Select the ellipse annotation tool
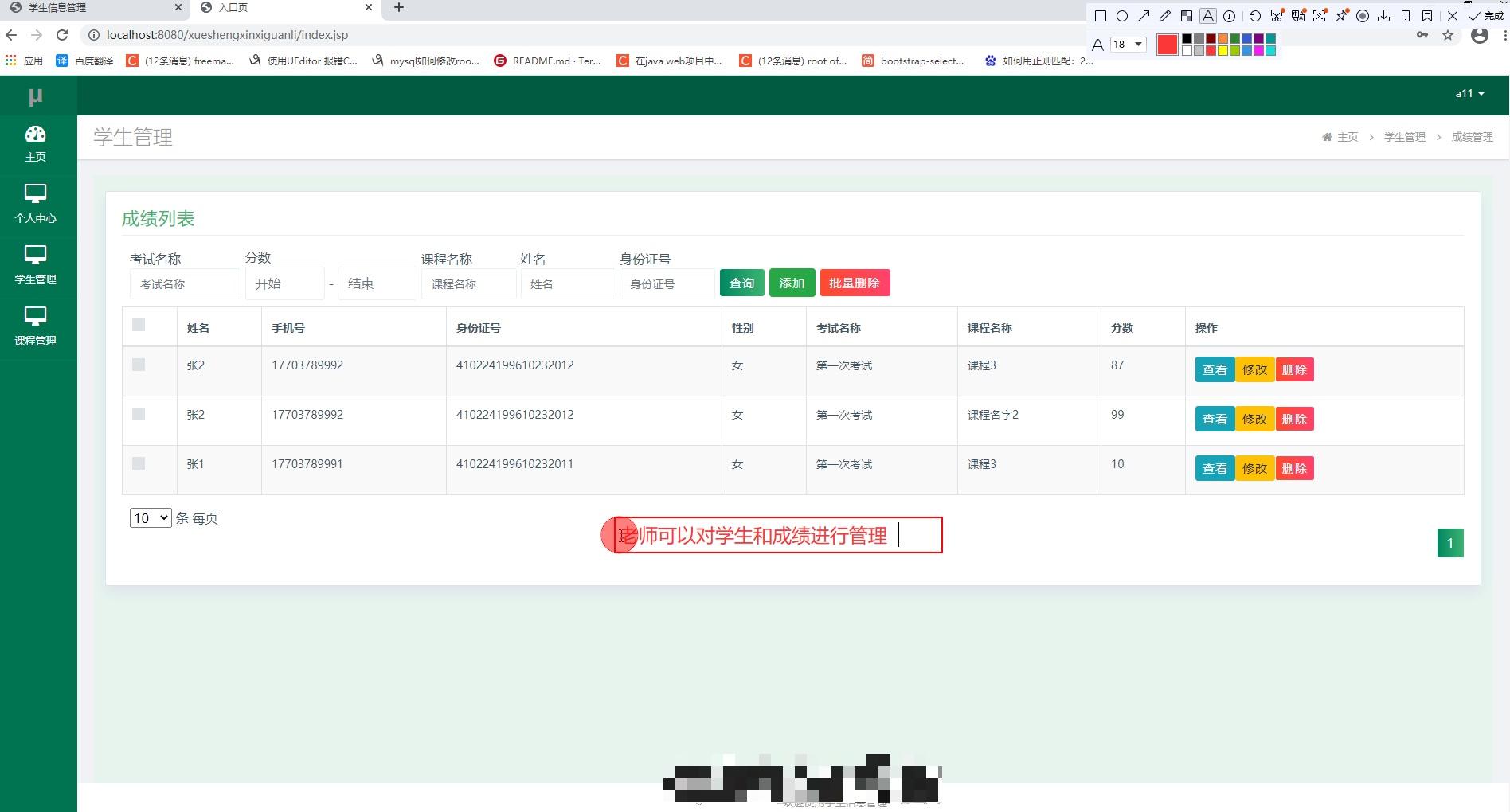This screenshot has height=812, width=1510. 1122,16
